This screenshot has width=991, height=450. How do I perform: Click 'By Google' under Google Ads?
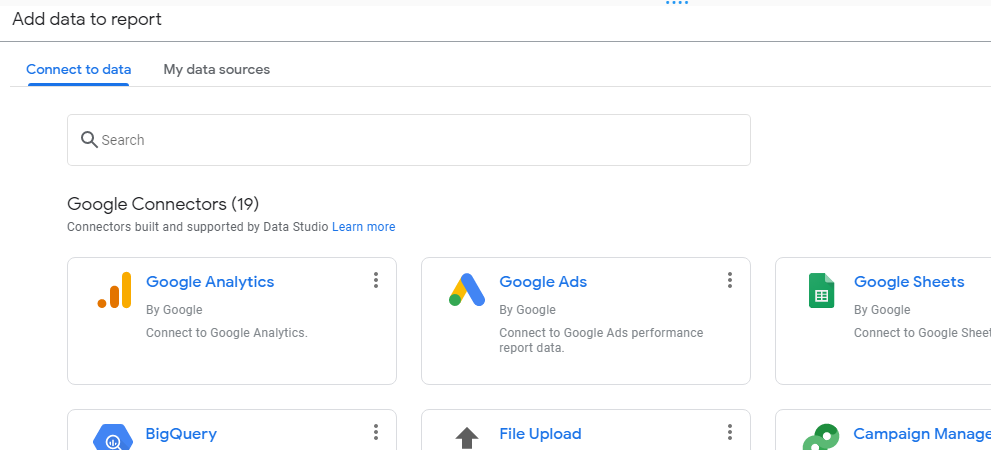pyautogui.click(x=528, y=310)
